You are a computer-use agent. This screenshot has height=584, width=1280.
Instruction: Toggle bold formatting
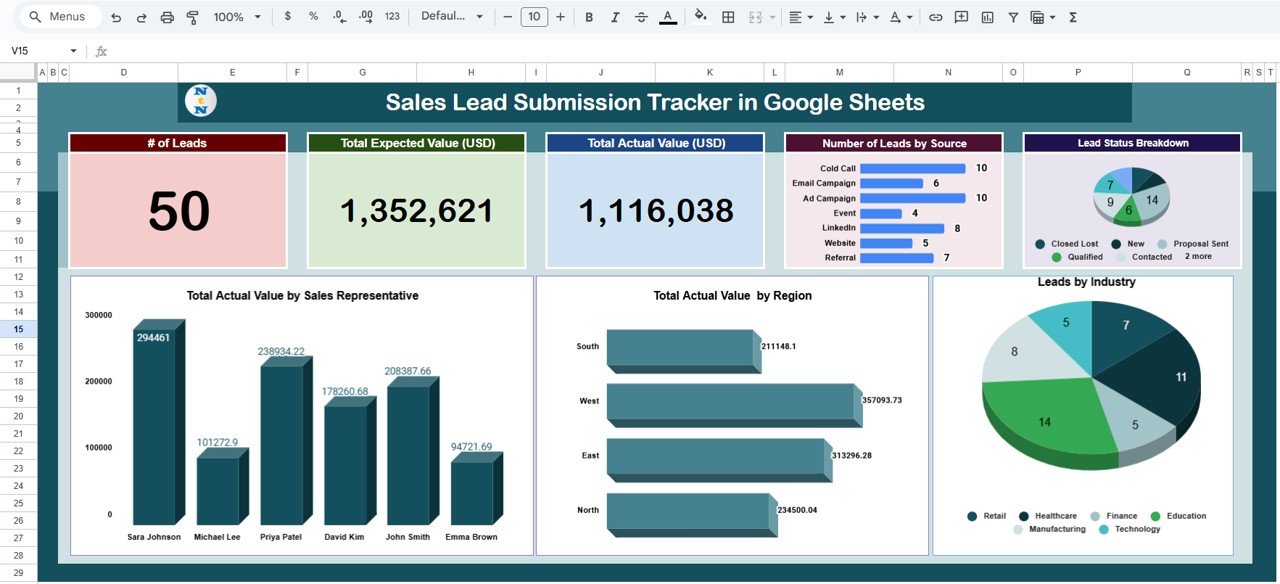tap(588, 17)
